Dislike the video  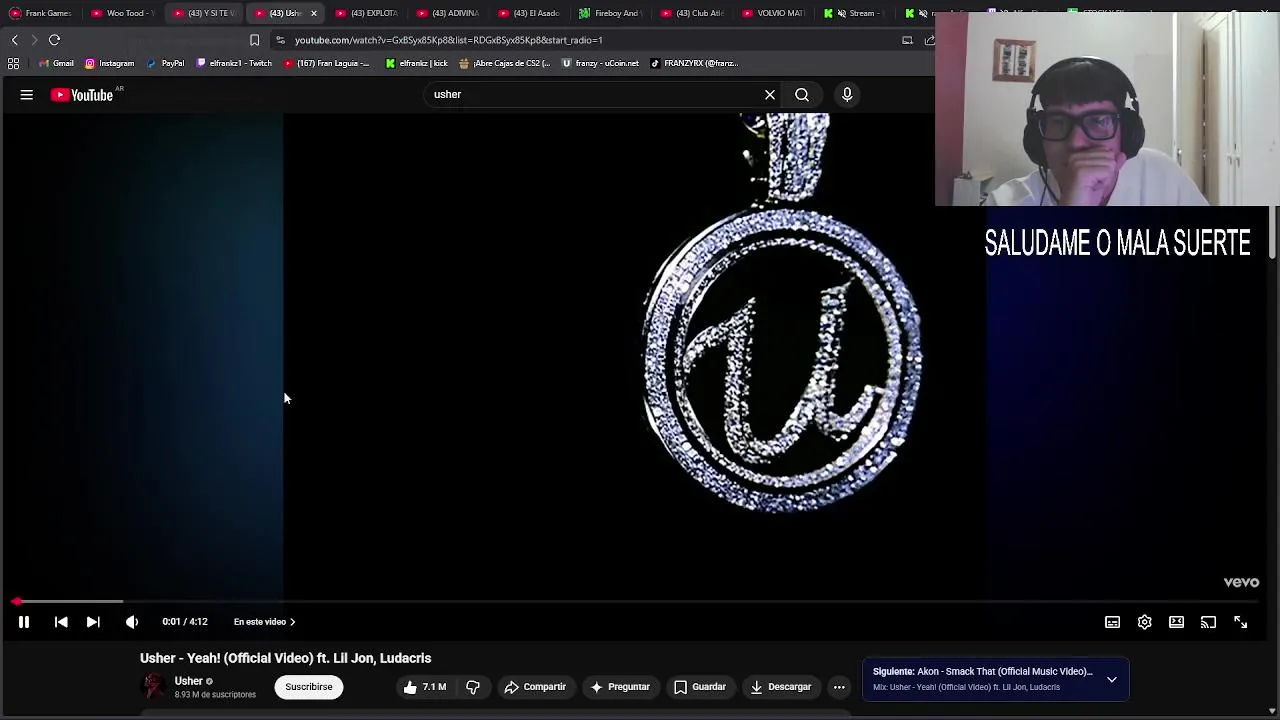pos(473,687)
